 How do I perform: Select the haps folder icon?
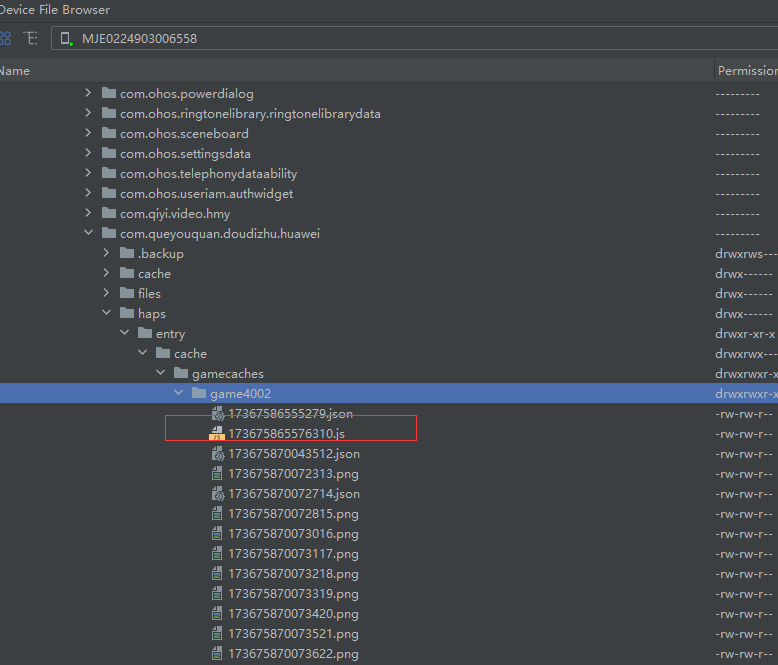pyautogui.click(x=127, y=313)
